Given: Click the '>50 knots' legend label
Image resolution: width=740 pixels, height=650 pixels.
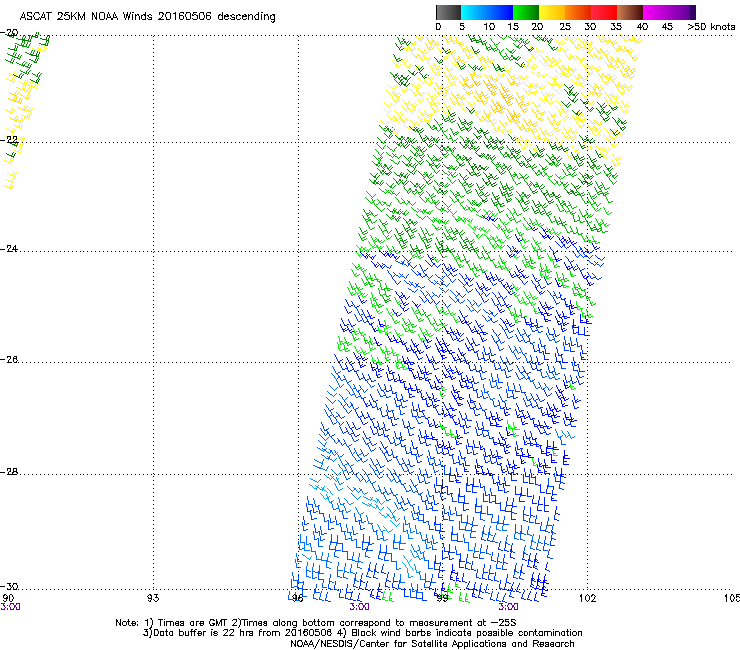Looking at the screenshot, I should point(711,27).
